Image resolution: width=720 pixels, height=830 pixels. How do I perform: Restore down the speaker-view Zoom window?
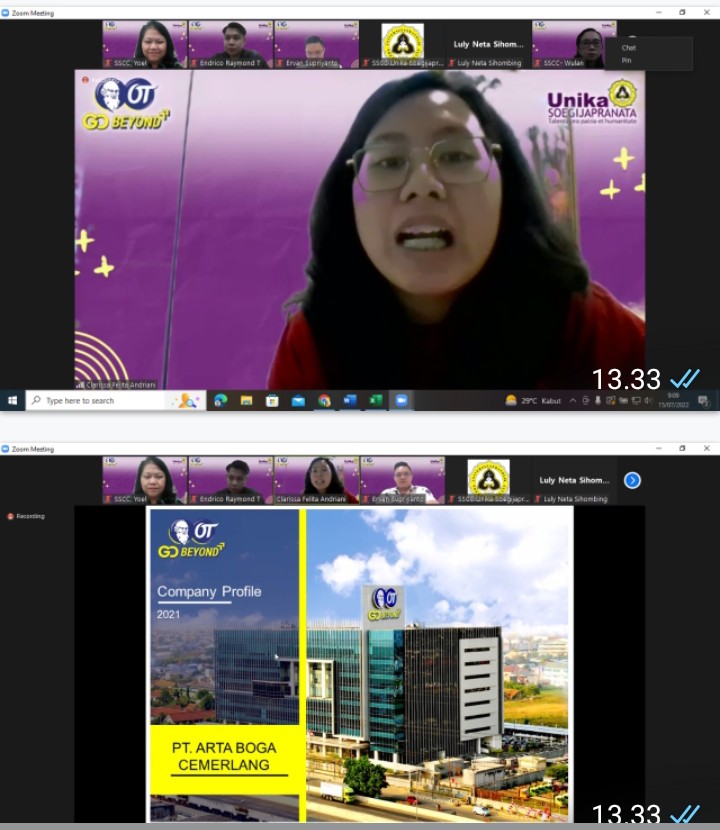pos(682,12)
